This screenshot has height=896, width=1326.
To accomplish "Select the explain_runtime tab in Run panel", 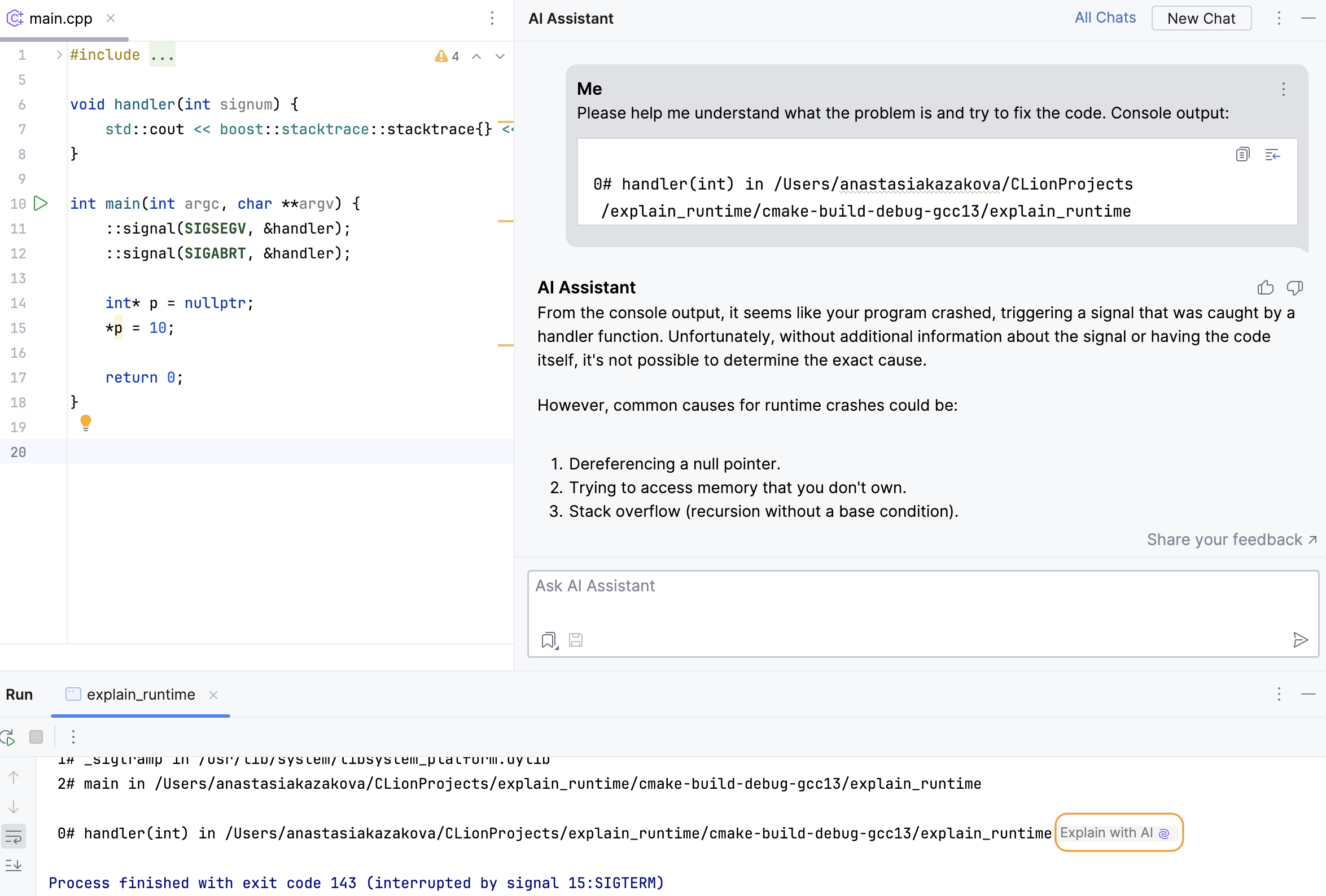I will pos(141,695).
